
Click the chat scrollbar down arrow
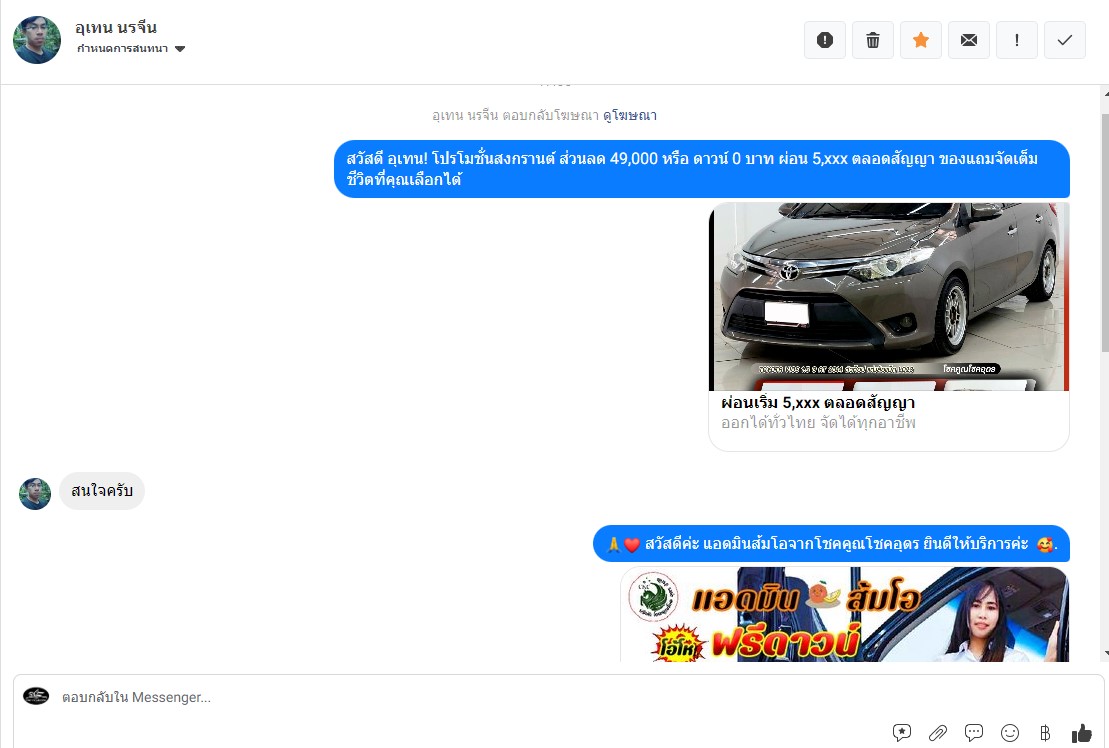(1104, 653)
